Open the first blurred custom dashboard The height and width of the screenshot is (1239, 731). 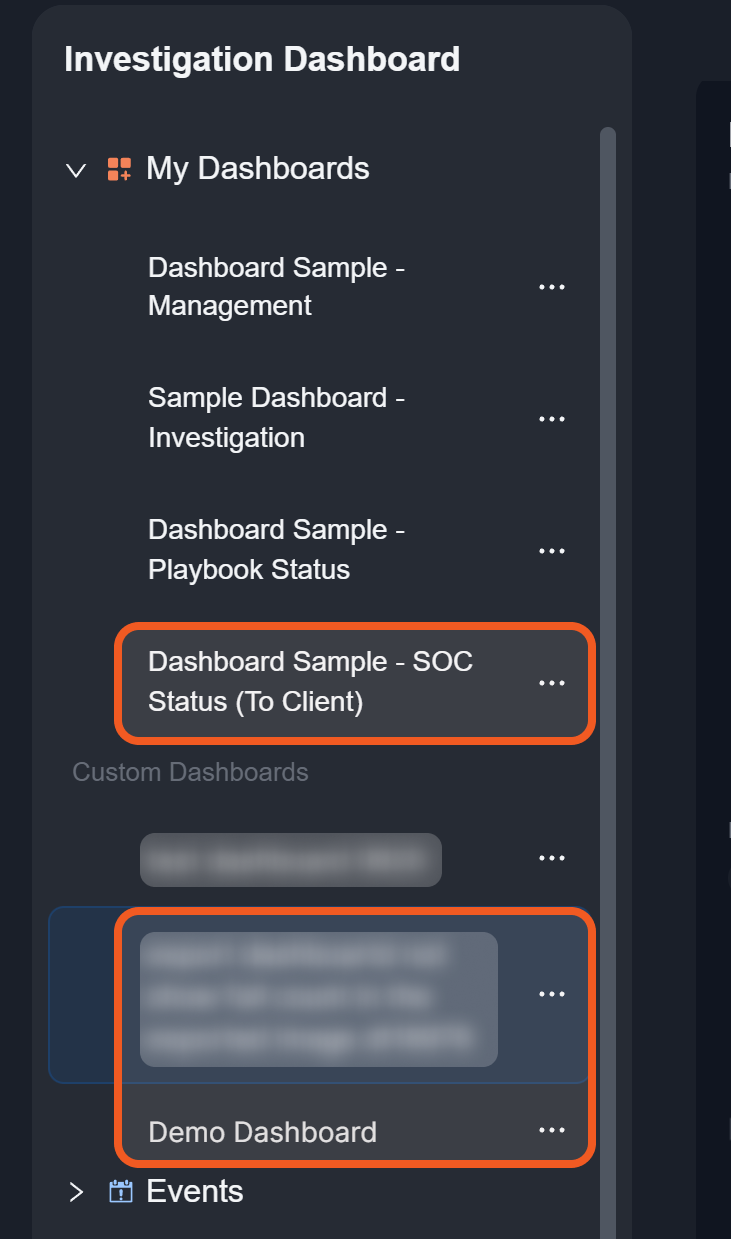[x=290, y=859]
